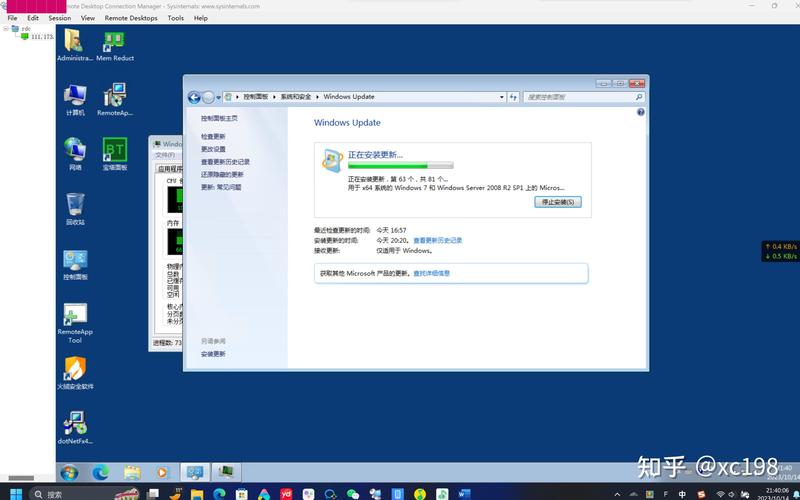The height and width of the screenshot is (500, 800).
Task: Select the dotNetFx4 installer desktop icon
Action: click(75, 428)
